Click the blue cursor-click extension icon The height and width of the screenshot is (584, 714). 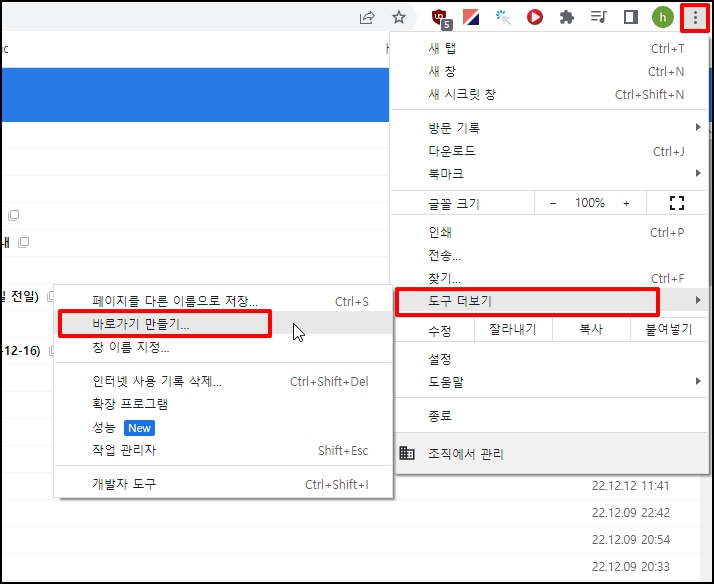tap(503, 18)
